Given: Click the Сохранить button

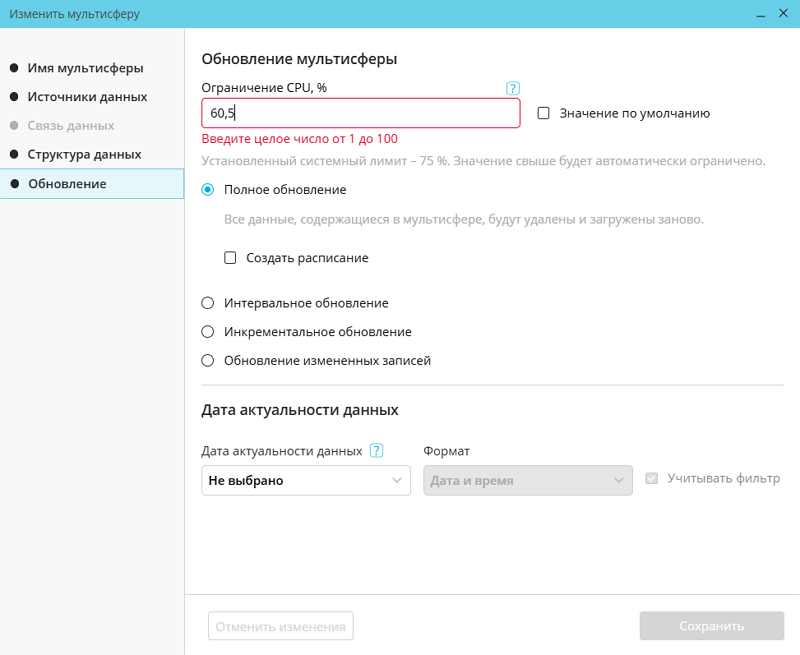Looking at the screenshot, I should (x=712, y=627).
